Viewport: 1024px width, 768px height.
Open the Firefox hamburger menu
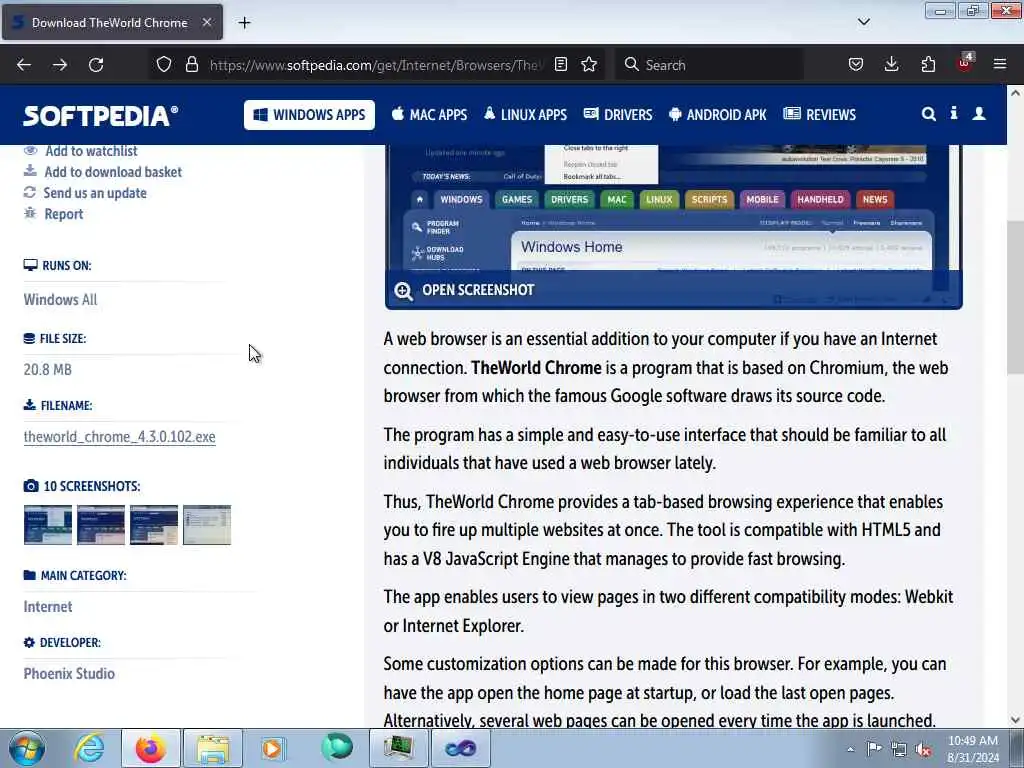tap(1000, 64)
